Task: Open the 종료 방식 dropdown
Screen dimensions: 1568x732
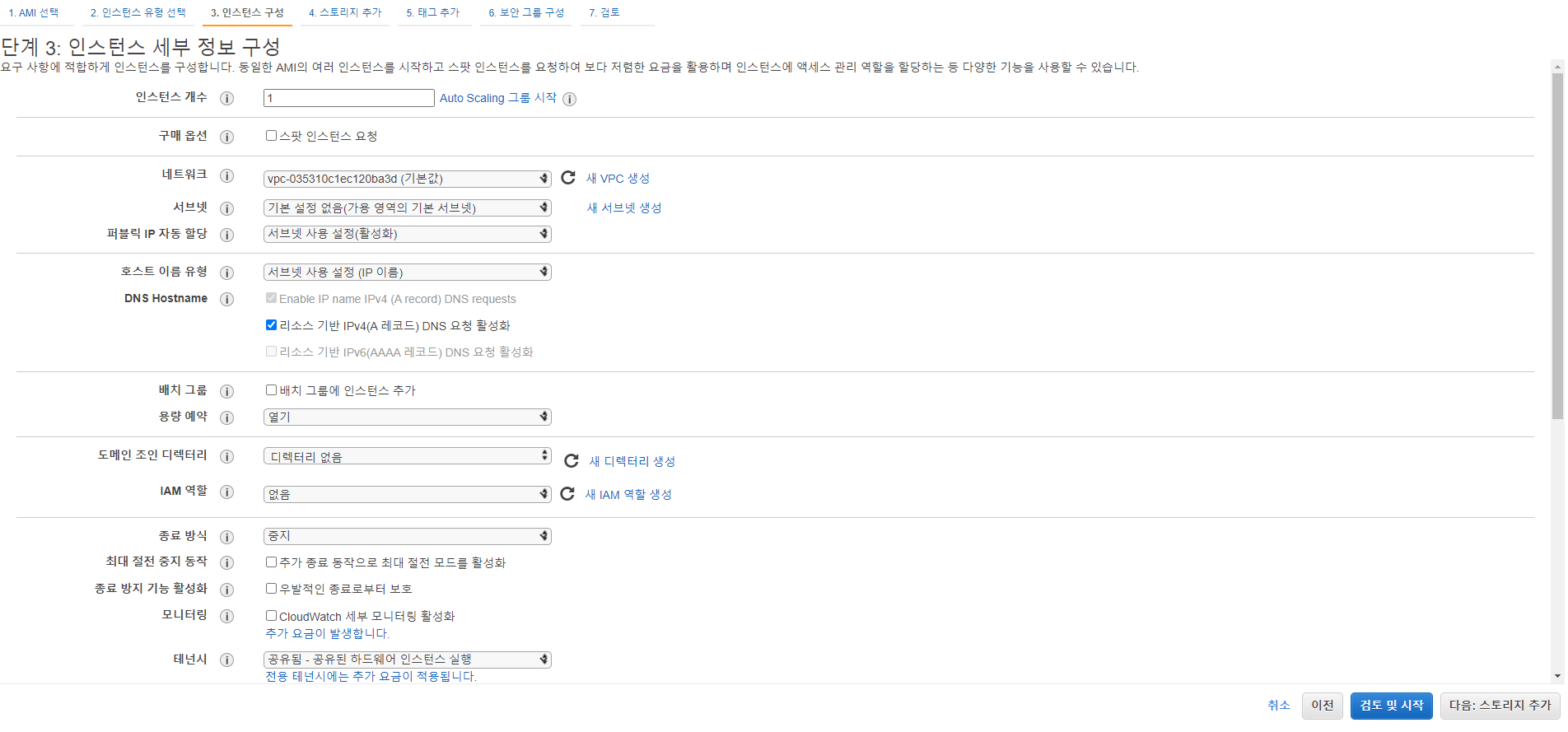Action: coord(408,536)
